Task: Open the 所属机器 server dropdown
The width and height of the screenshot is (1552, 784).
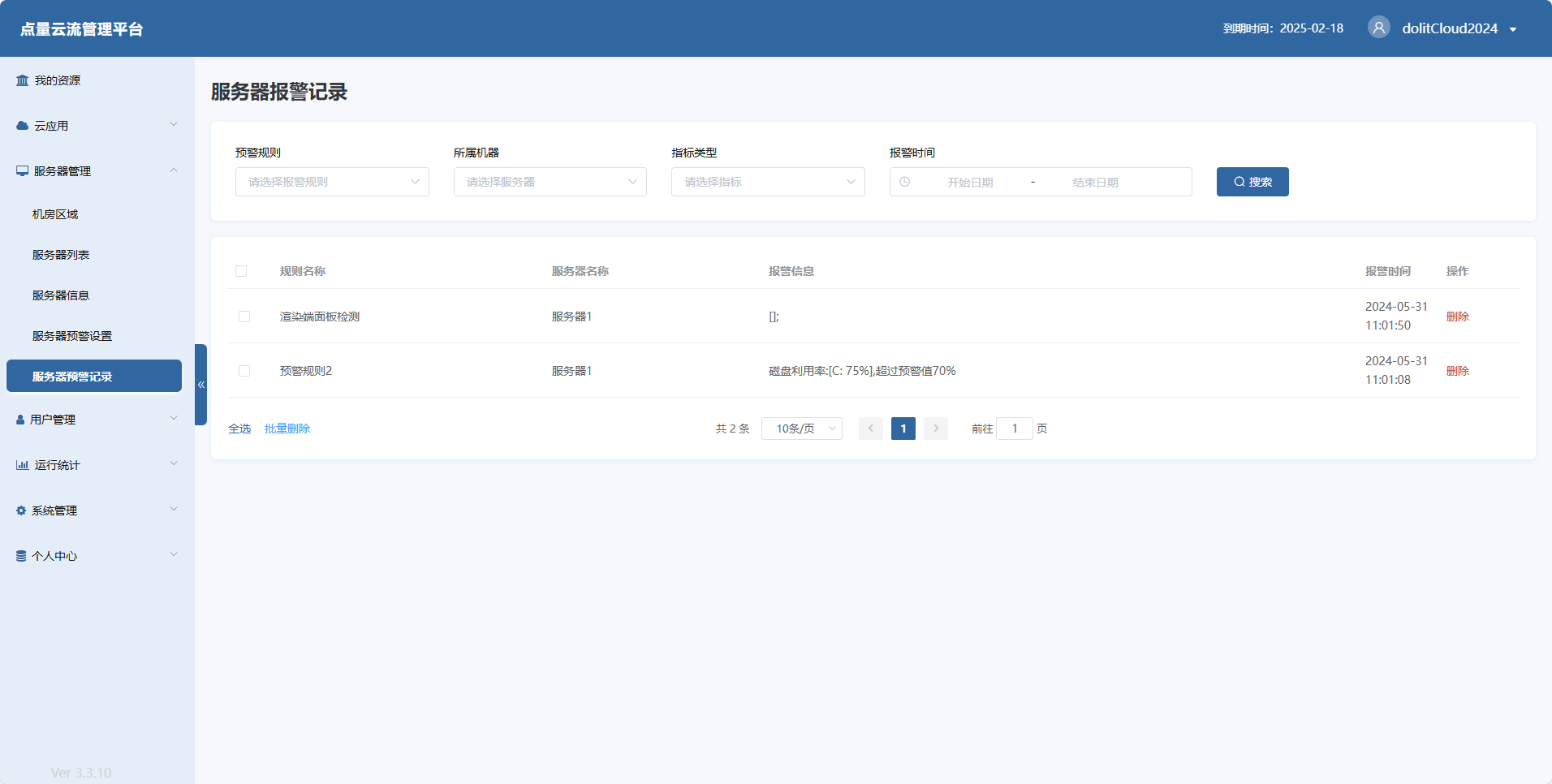Action: [x=550, y=182]
